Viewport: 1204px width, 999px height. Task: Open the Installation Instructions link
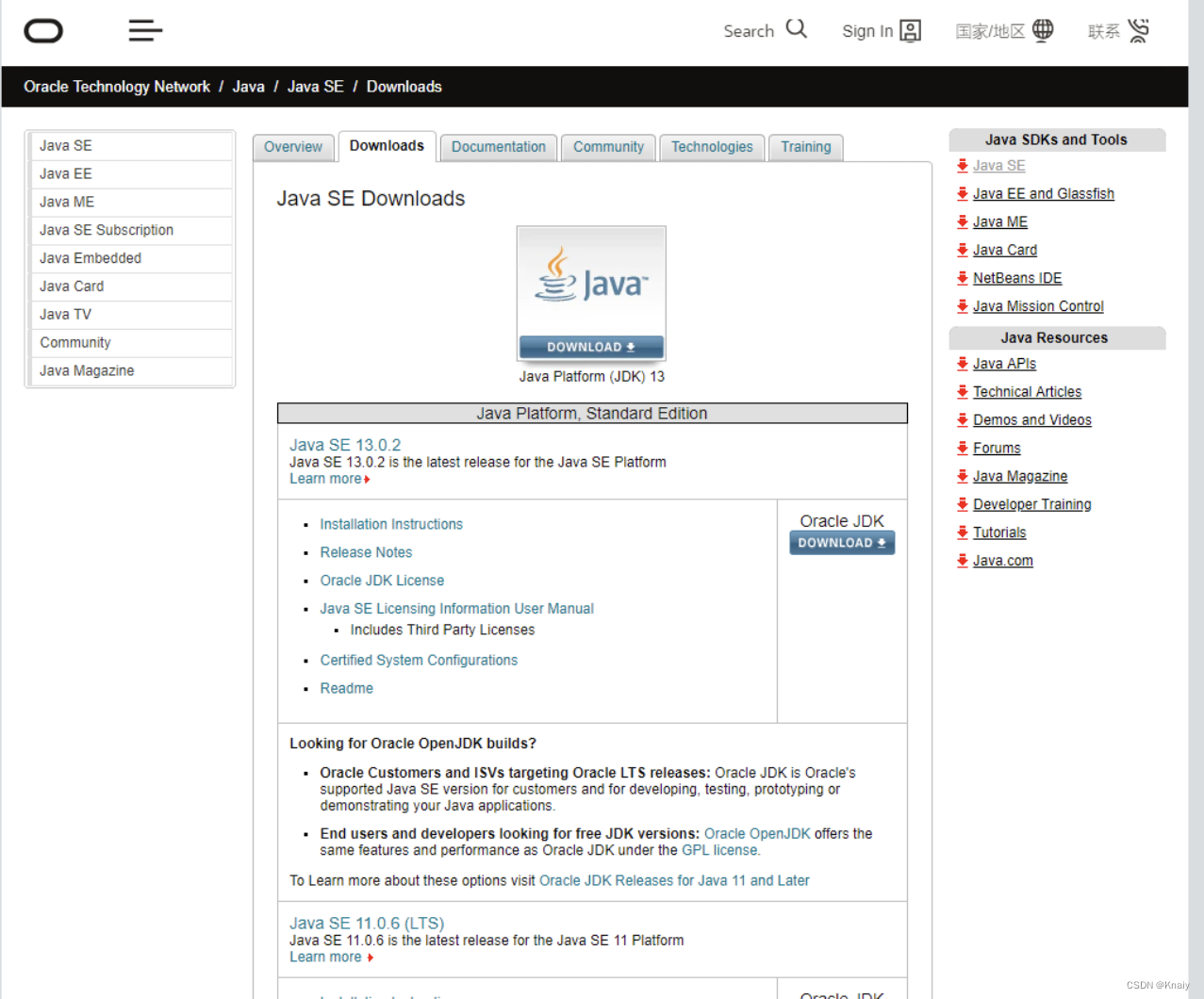coord(391,524)
